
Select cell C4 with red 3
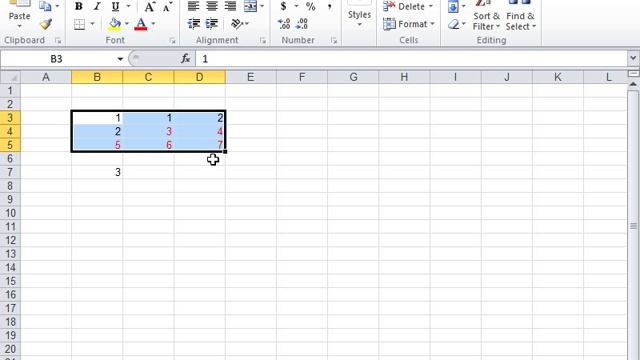[148, 131]
